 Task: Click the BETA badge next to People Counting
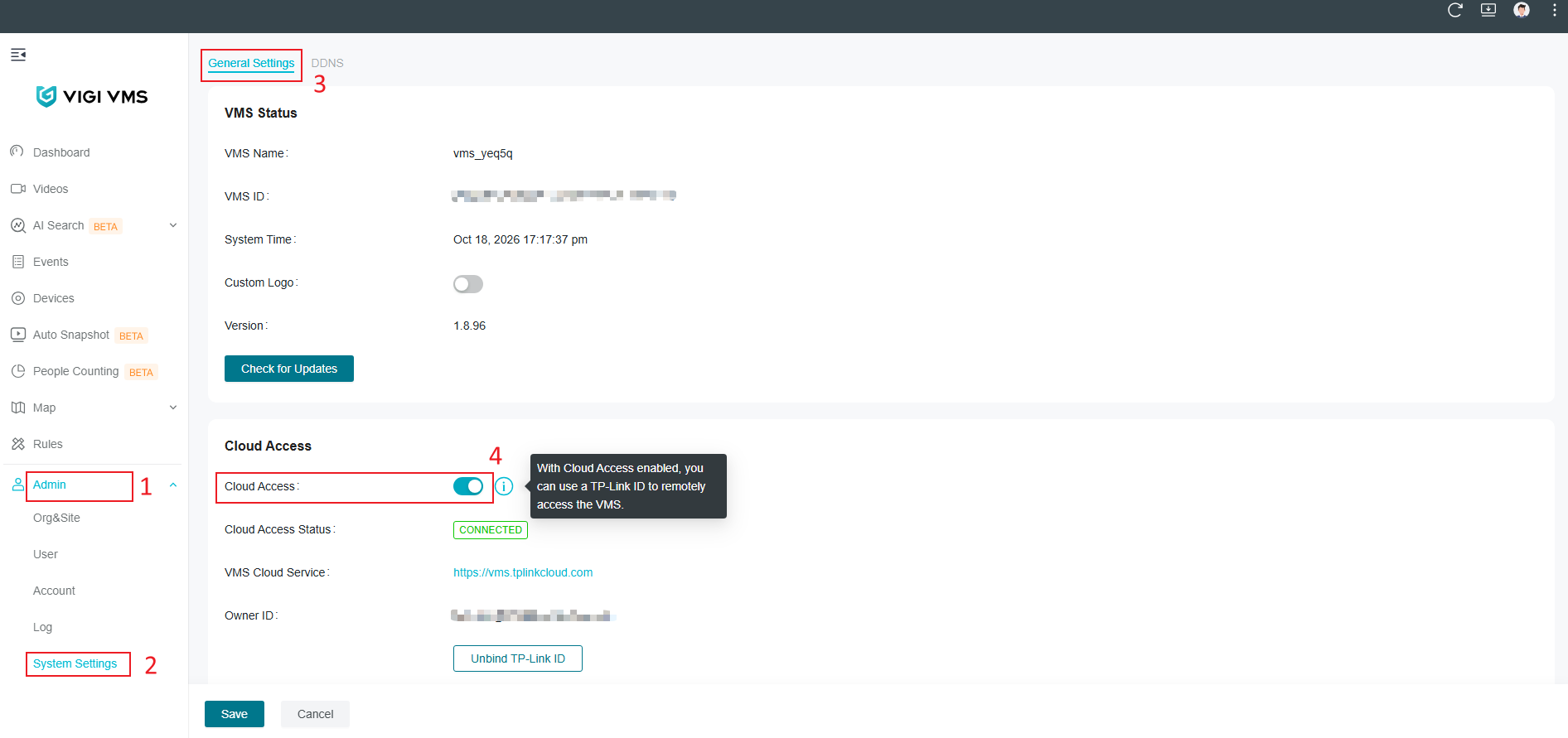coord(141,372)
